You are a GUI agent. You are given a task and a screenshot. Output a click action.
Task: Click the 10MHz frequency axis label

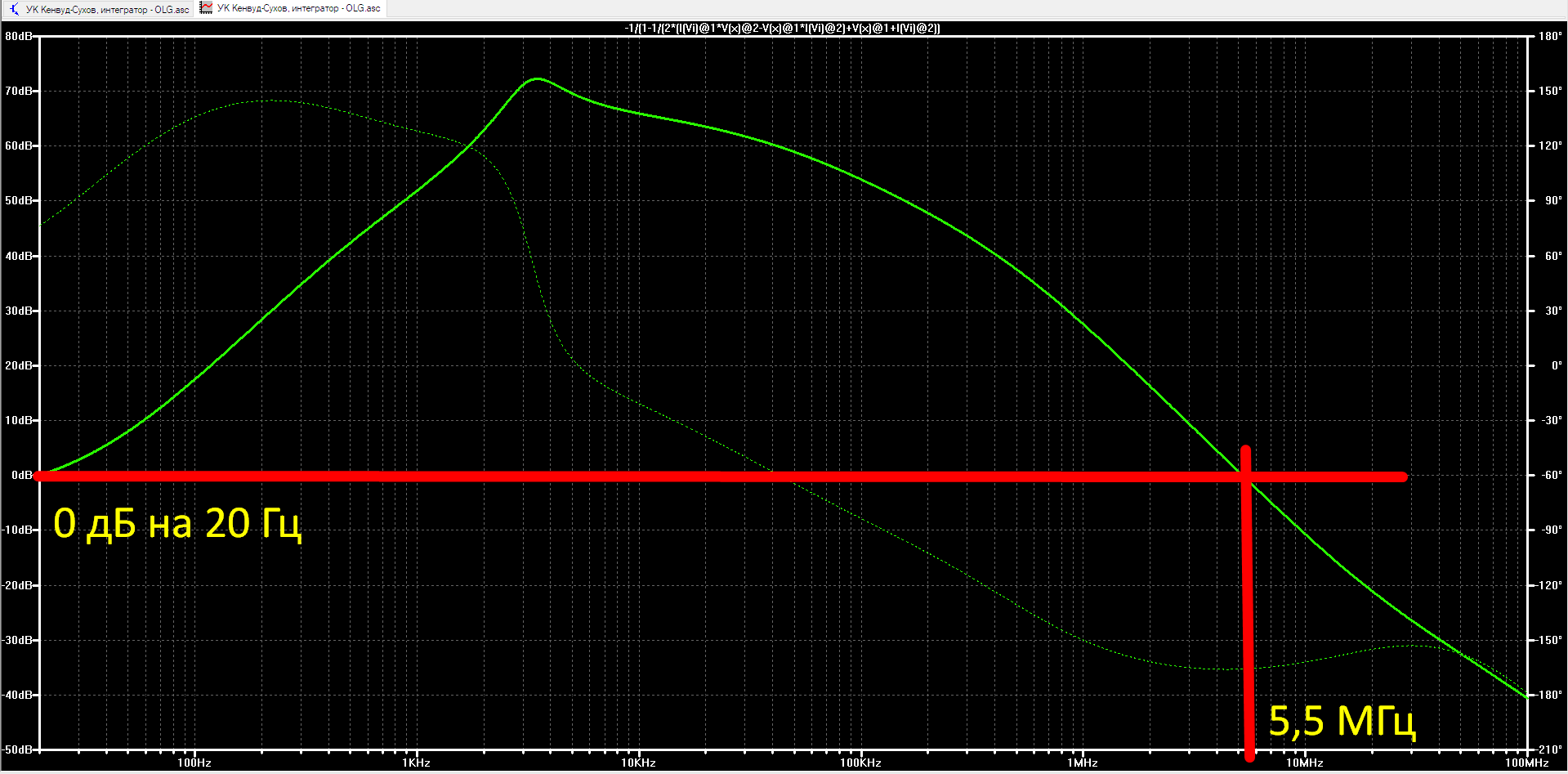[x=1305, y=763]
